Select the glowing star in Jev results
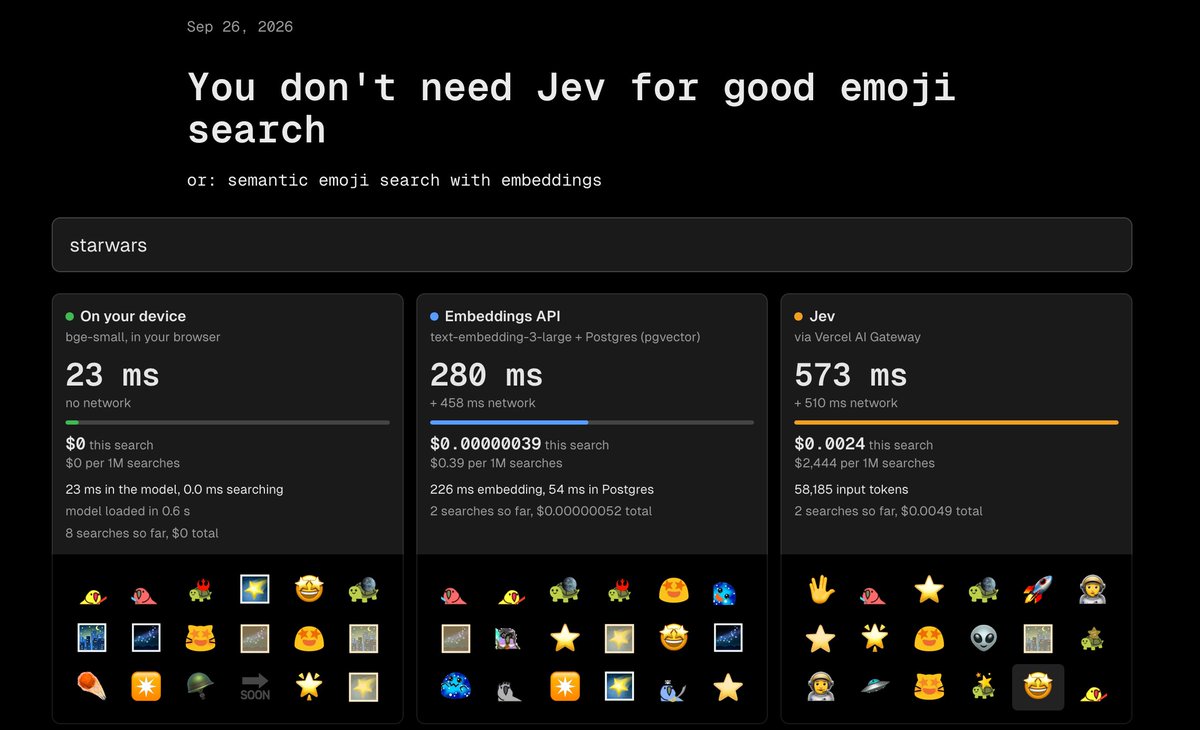The height and width of the screenshot is (730, 1200). pyautogui.click(x=875, y=638)
